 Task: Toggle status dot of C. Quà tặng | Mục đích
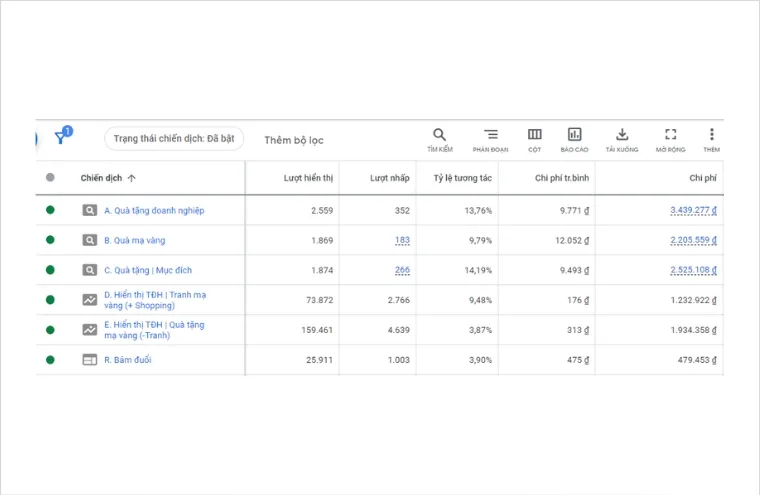(x=50, y=270)
